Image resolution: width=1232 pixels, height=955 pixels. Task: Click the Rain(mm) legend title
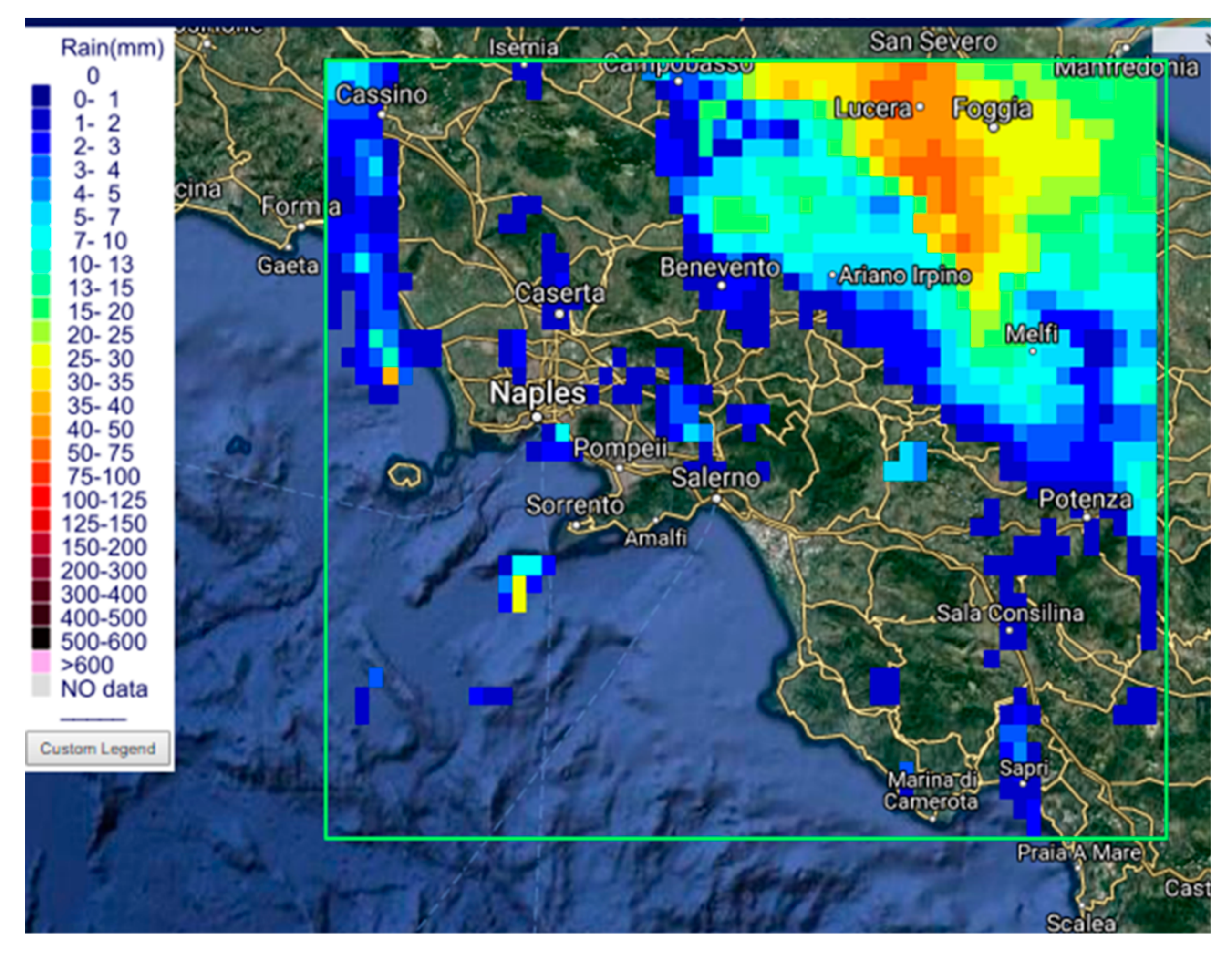coord(112,48)
